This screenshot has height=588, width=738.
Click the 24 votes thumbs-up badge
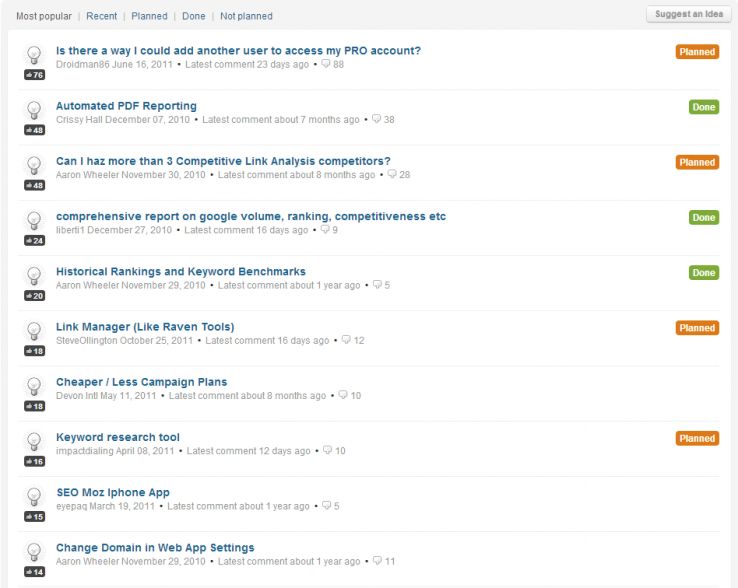pyautogui.click(x=34, y=241)
